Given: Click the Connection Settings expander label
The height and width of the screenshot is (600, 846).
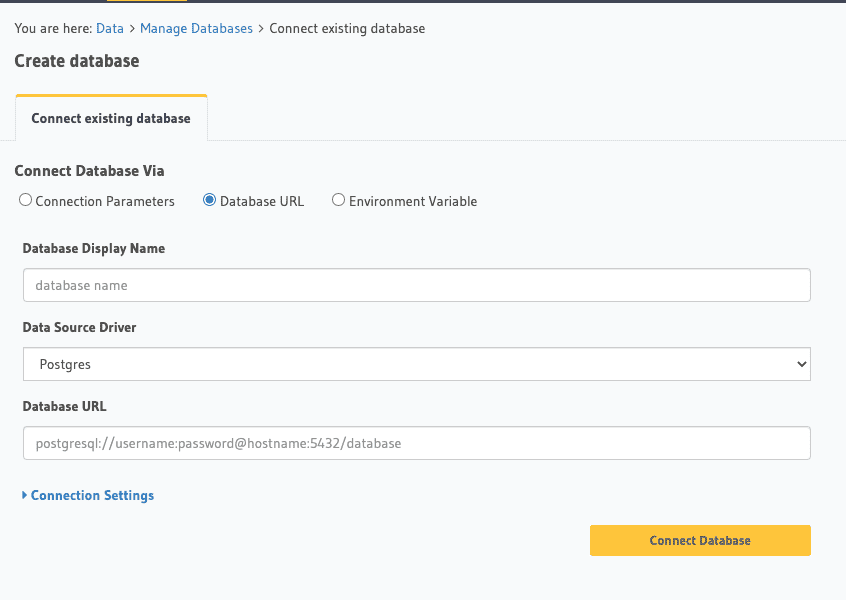Looking at the screenshot, I should click(x=93, y=495).
